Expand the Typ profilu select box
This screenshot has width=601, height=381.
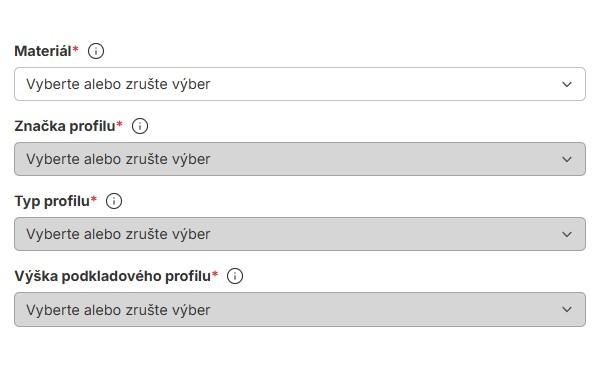(x=300, y=234)
